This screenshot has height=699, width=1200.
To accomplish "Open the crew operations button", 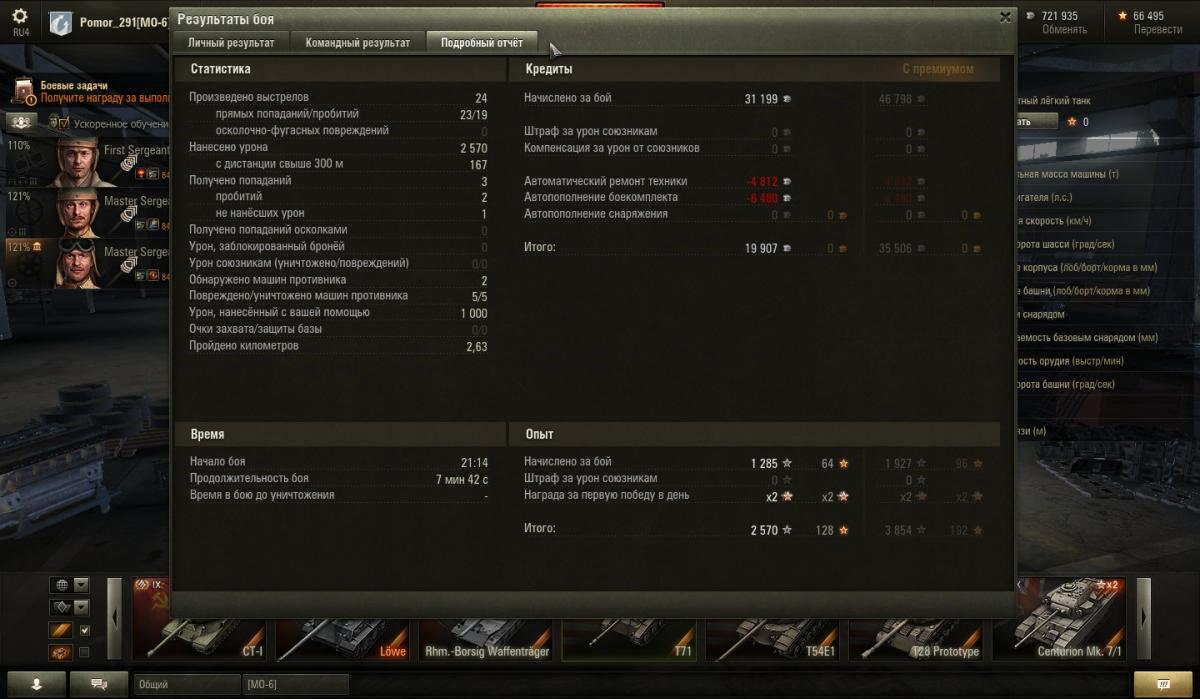I will (22, 122).
